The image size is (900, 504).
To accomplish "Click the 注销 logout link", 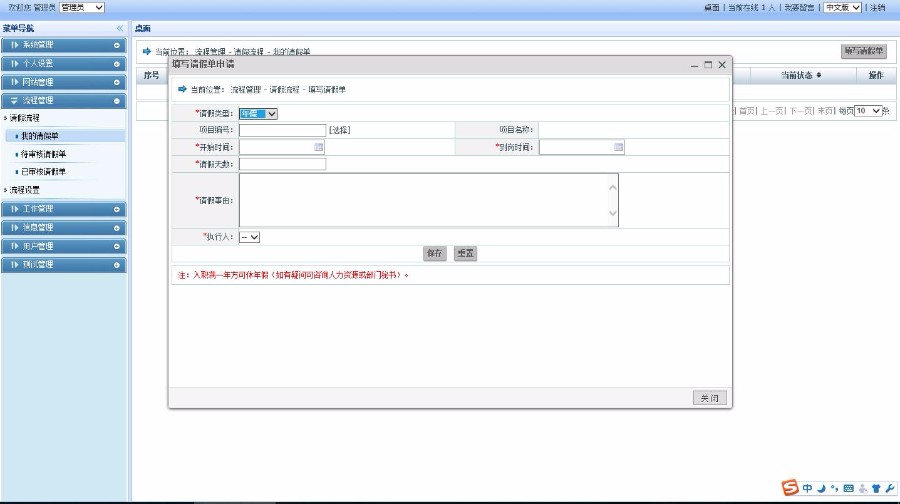I will coord(878,7).
